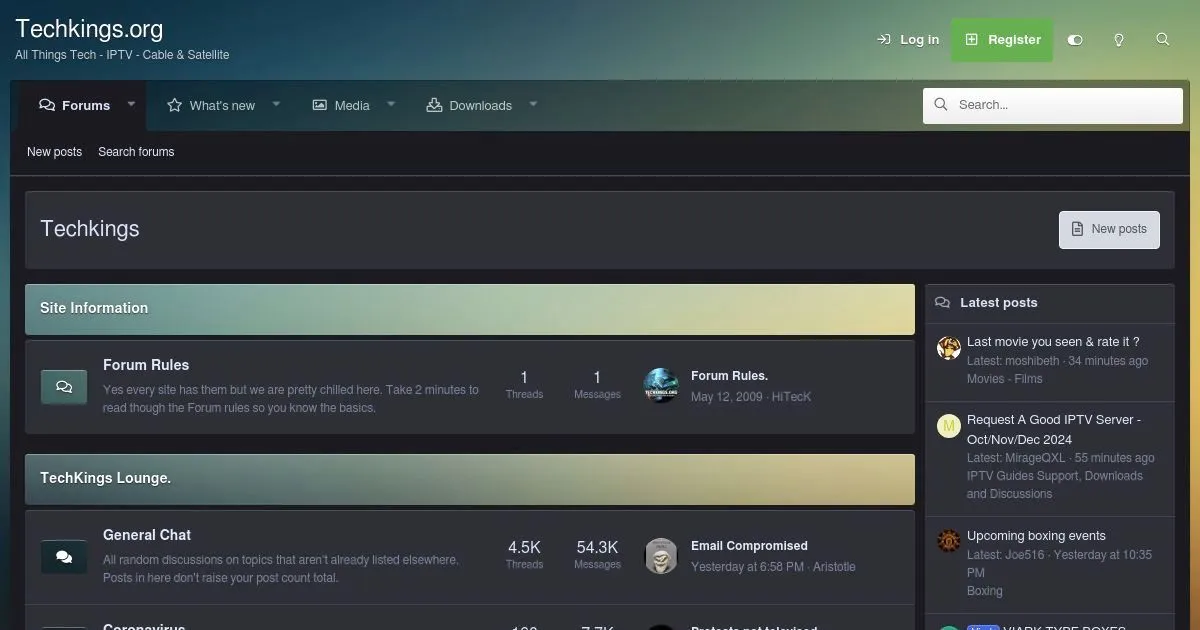Open the Movies - Films forum link

click(x=1004, y=379)
